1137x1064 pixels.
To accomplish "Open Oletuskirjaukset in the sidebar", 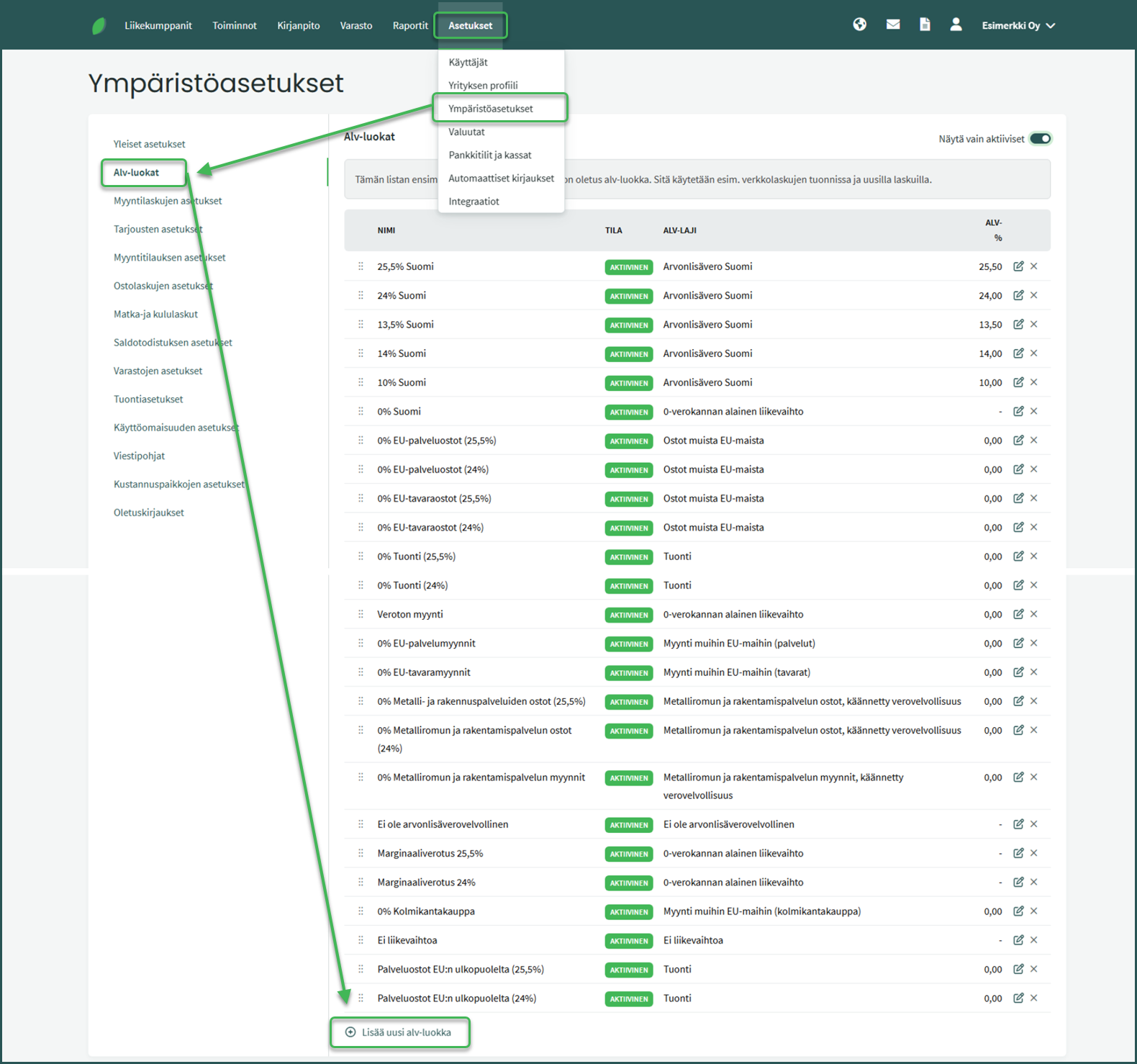I will [149, 513].
